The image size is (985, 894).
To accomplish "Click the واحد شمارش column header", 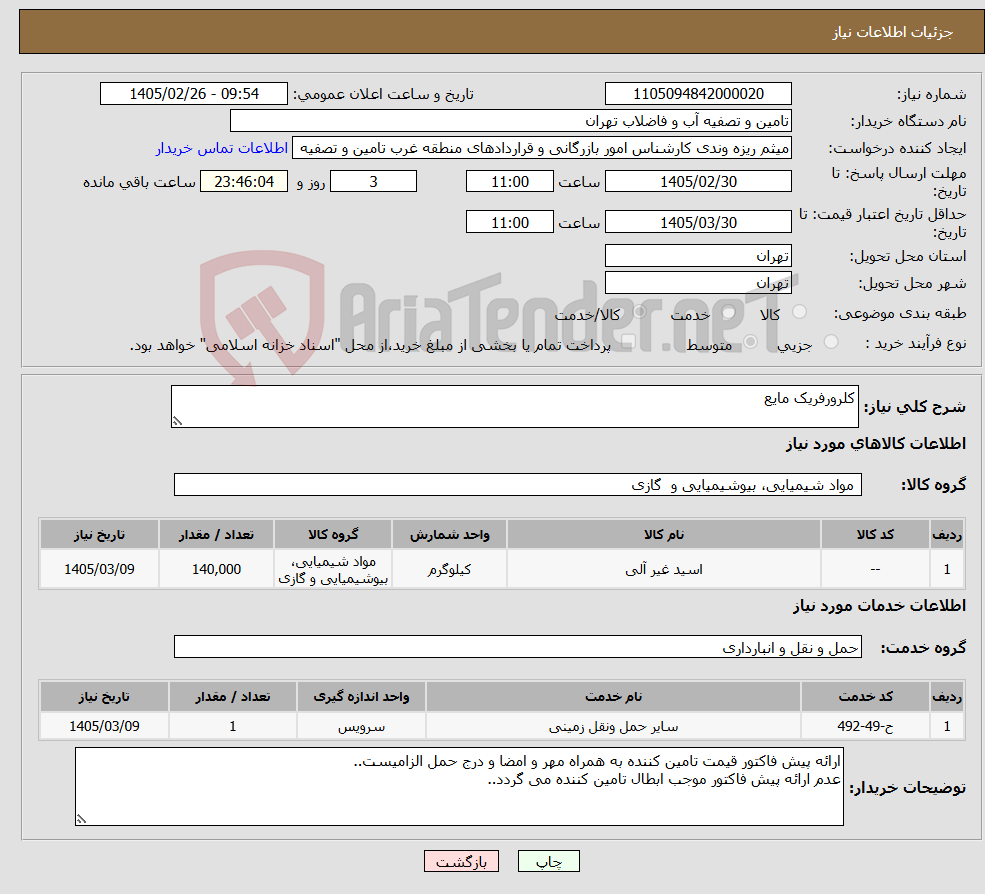I will coord(449,535).
